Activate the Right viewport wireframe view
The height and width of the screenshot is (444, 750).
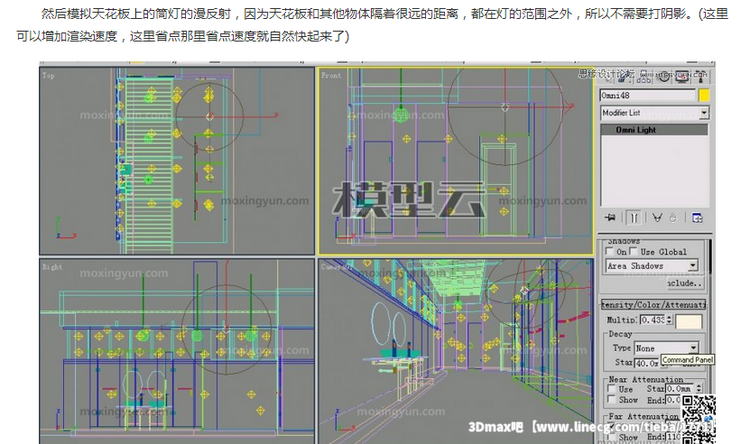(177, 352)
